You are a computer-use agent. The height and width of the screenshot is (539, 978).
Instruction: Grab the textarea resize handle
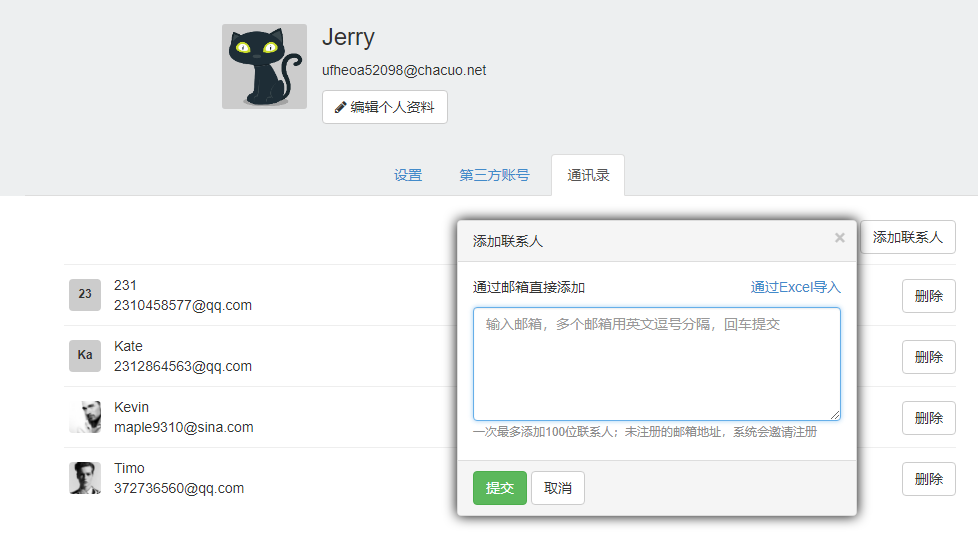835,415
